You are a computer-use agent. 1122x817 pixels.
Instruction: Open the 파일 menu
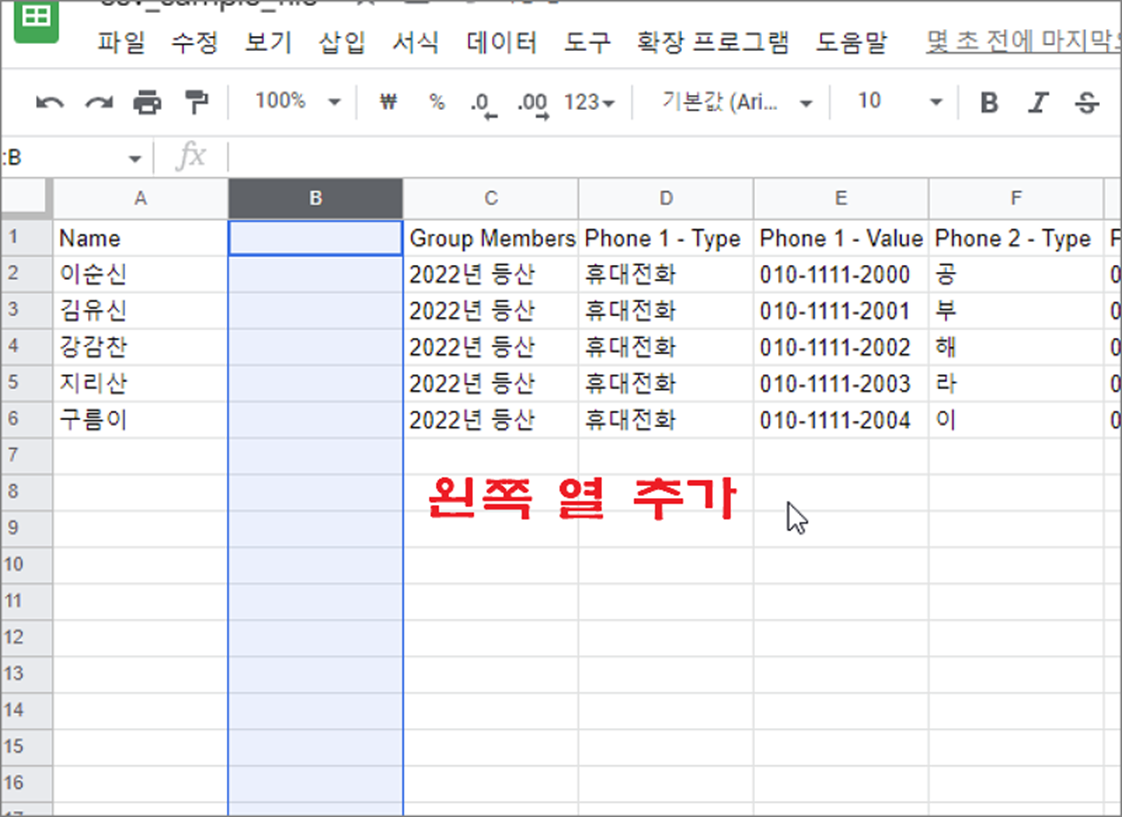[x=121, y=42]
